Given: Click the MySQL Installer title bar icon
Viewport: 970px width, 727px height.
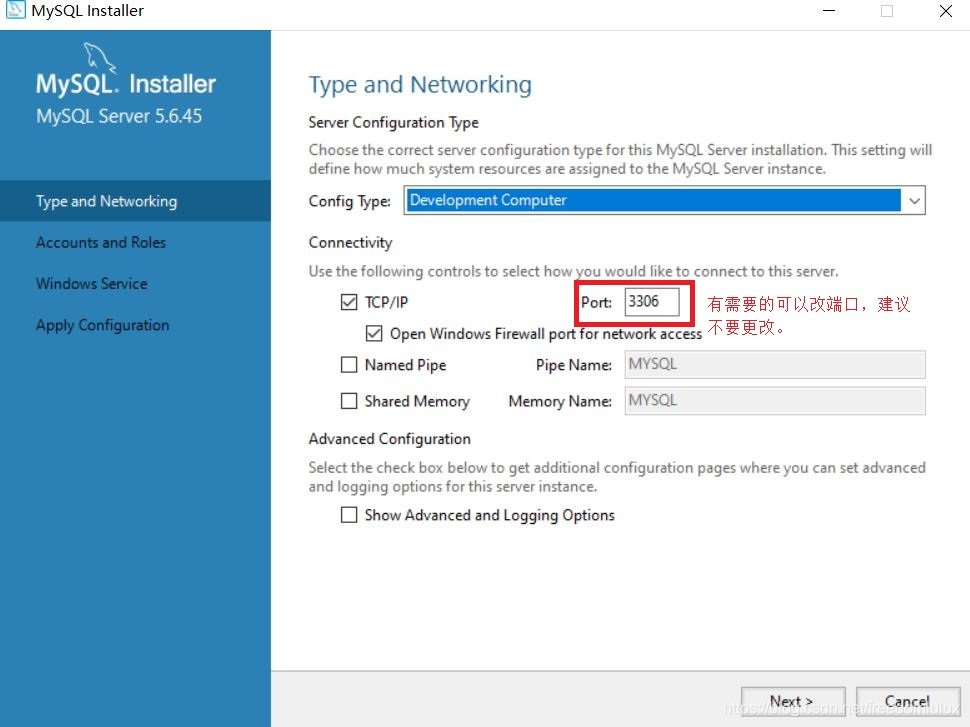Looking at the screenshot, I should point(15,10).
